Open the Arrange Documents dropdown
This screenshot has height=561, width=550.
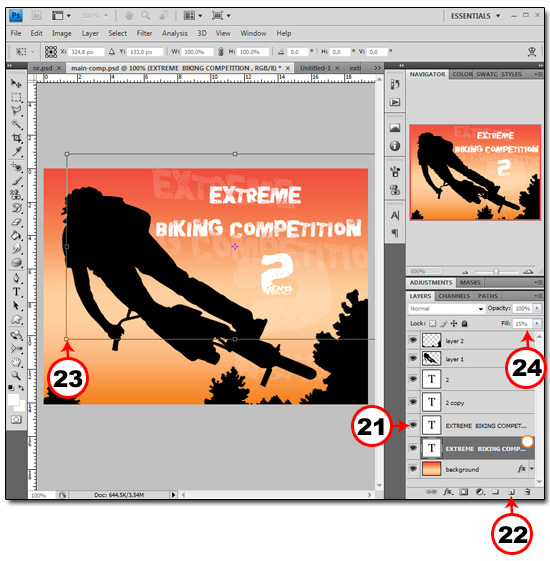coord(193,15)
